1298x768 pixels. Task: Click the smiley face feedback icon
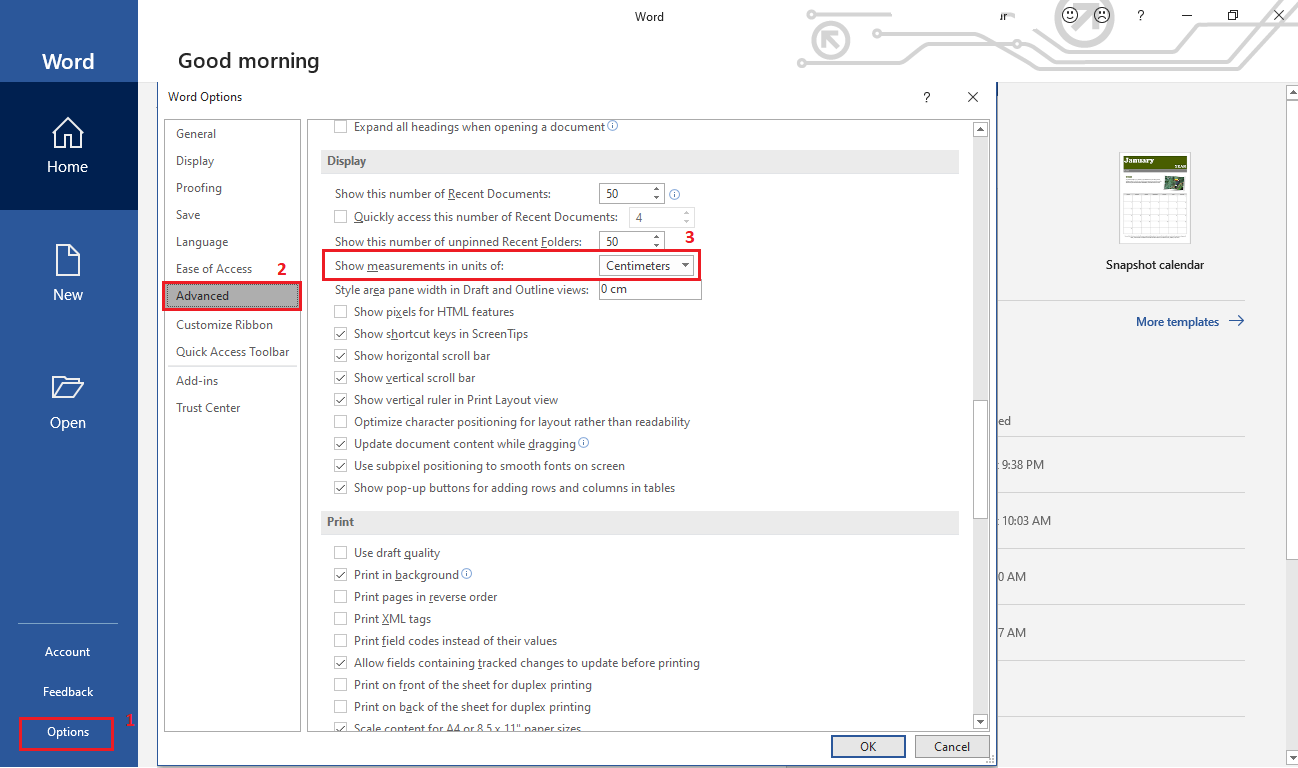[1070, 16]
